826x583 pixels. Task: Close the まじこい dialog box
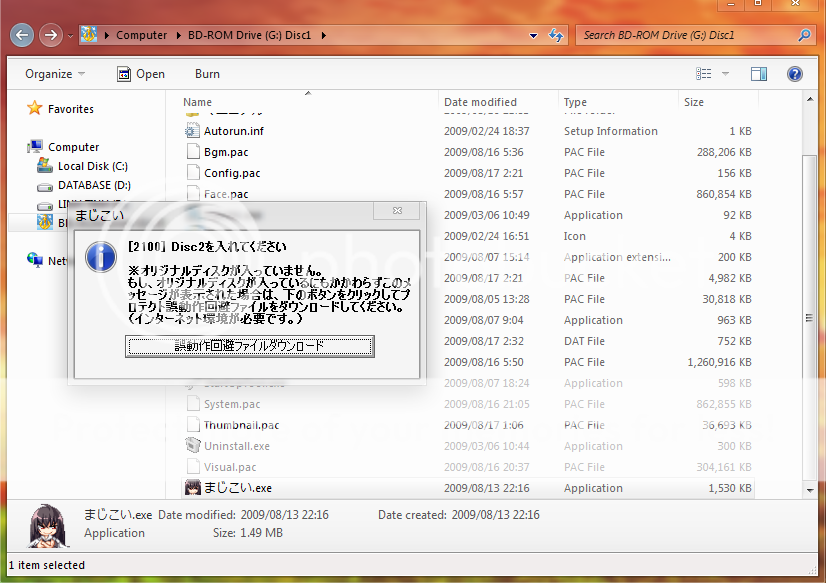[397, 211]
